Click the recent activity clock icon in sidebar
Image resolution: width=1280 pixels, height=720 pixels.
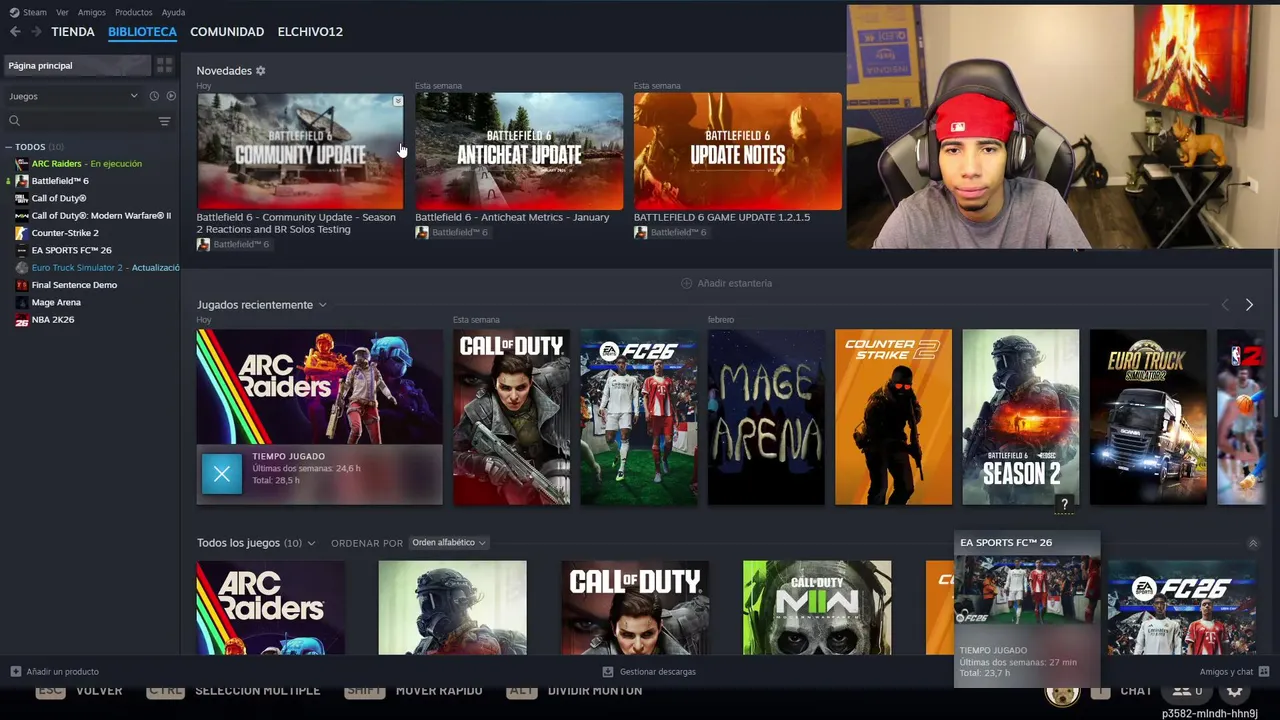154,96
